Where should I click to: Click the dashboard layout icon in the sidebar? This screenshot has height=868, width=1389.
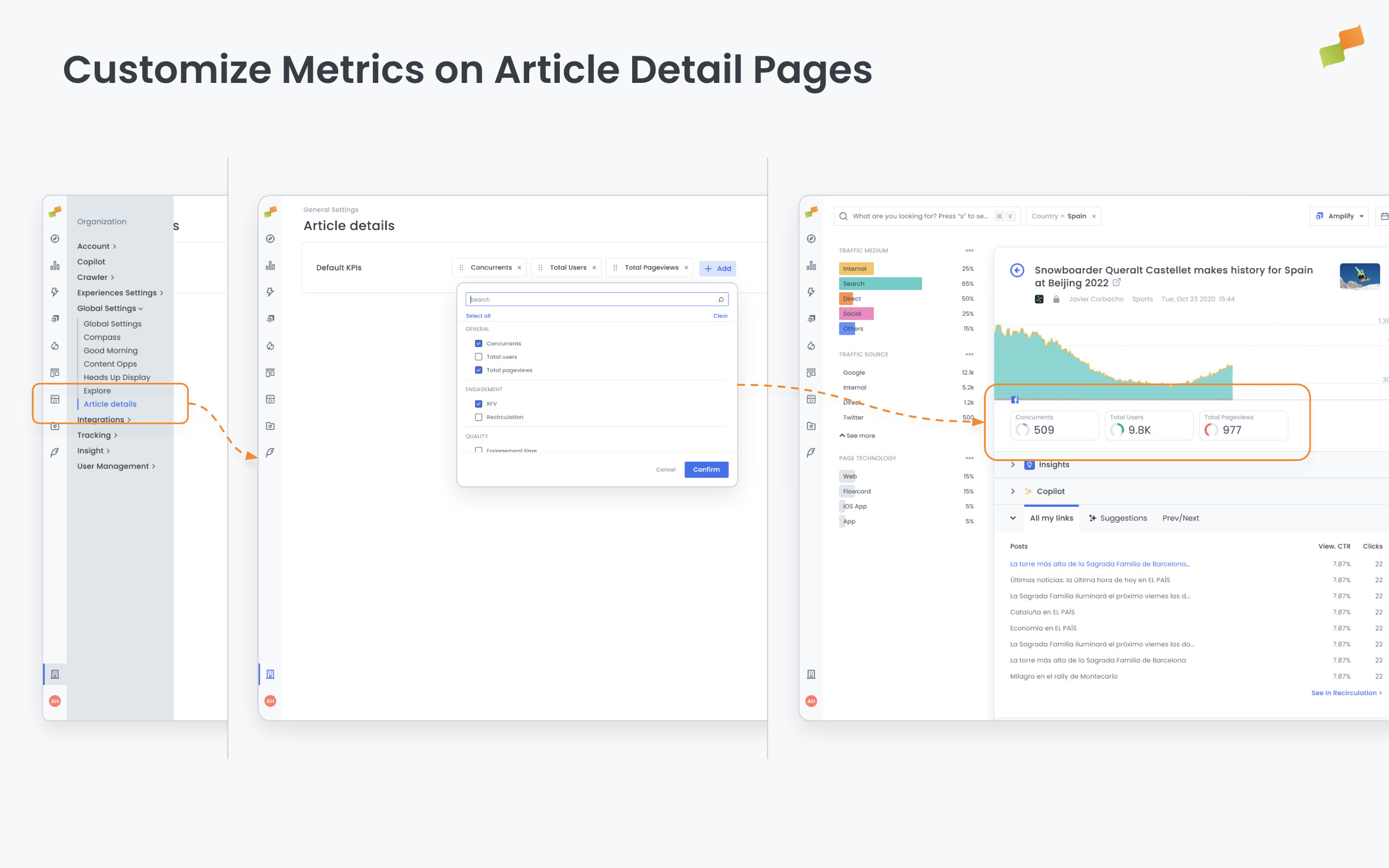point(55,372)
